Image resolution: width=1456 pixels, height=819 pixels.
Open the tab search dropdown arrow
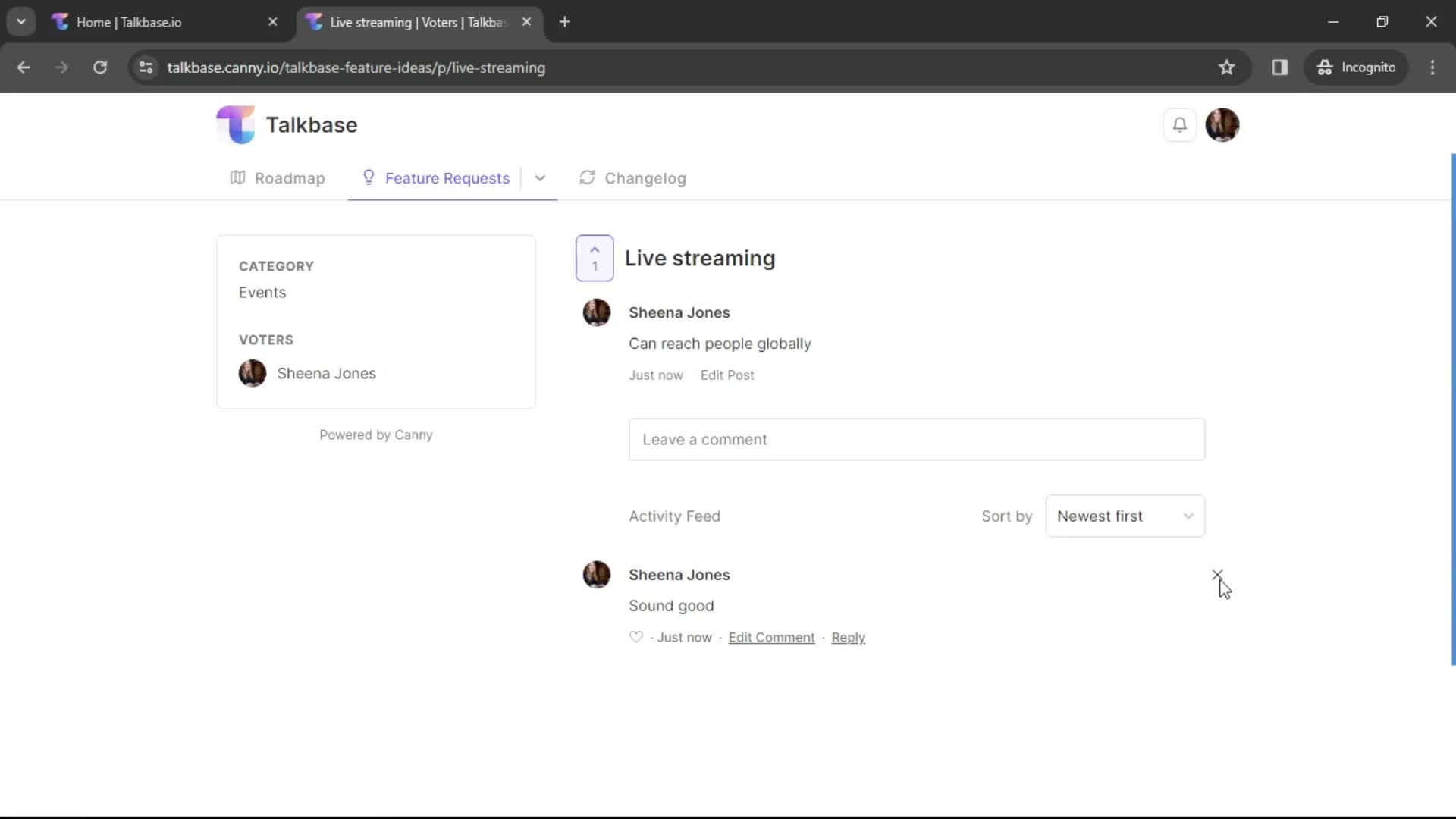[x=21, y=22]
